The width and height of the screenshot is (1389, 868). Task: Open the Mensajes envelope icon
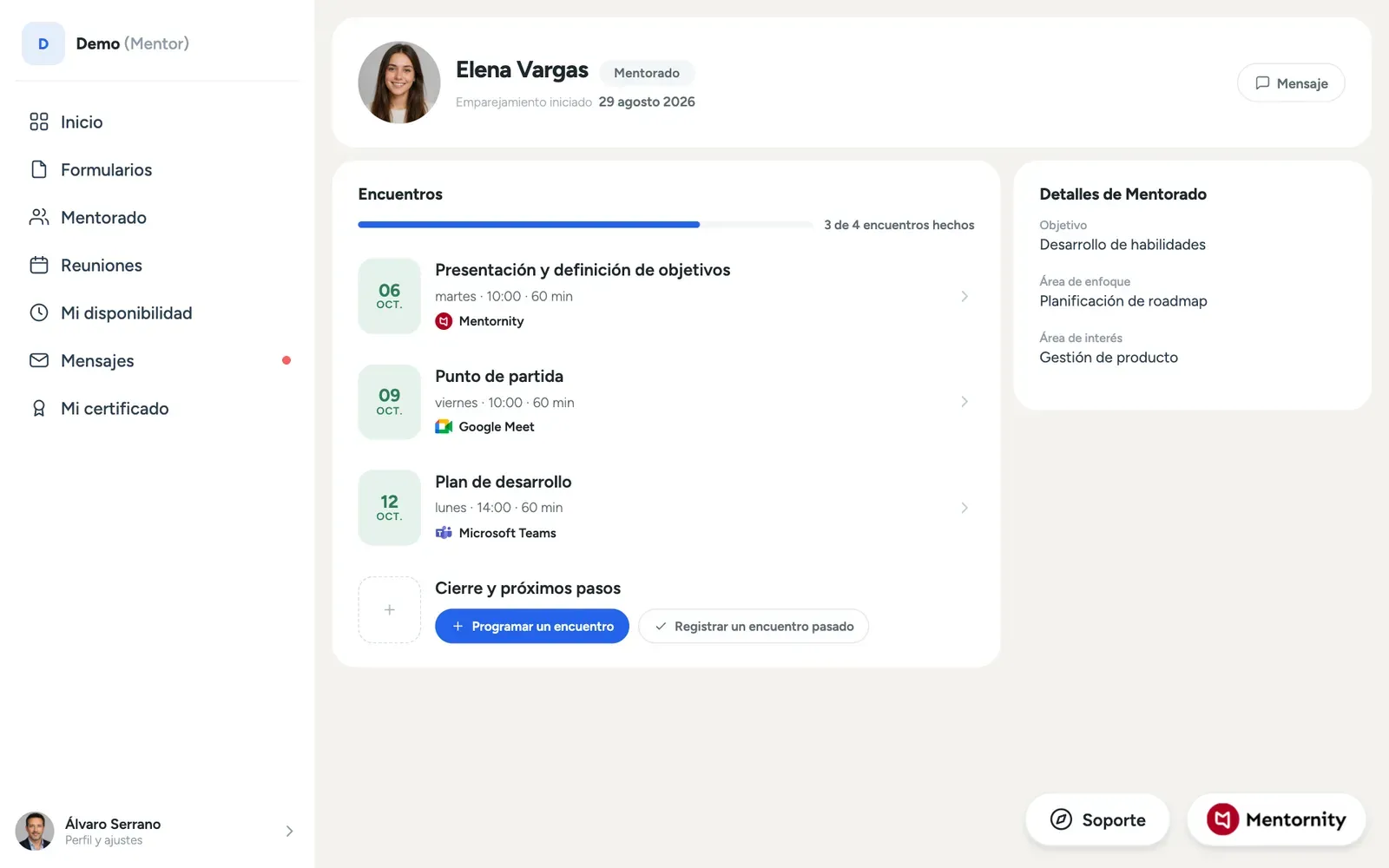39,360
